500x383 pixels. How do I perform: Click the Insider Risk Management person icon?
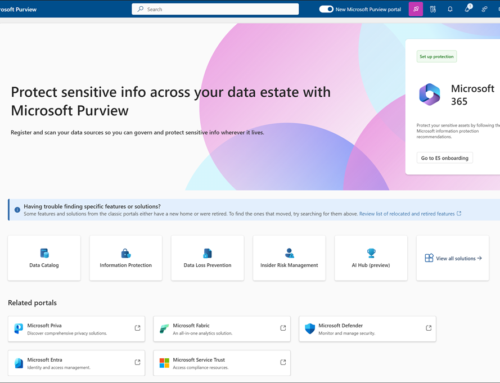[x=289, y=253]
